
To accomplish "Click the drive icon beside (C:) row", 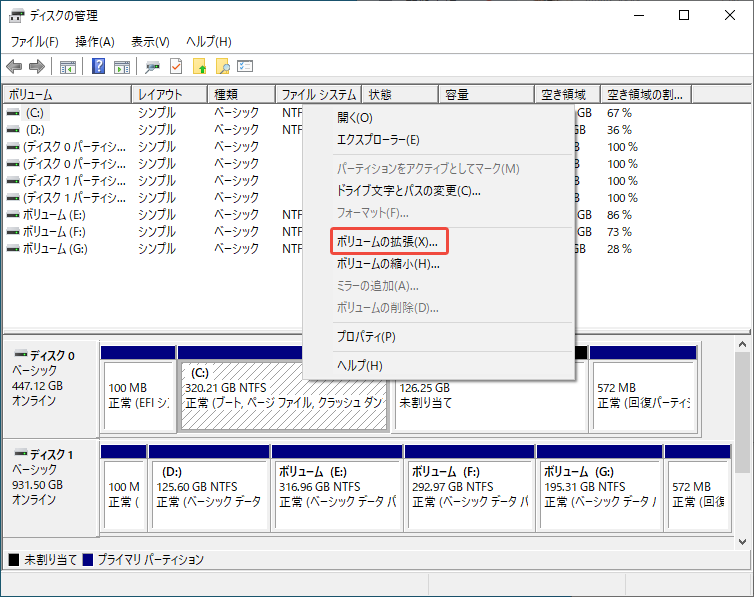I will (13, 113).
